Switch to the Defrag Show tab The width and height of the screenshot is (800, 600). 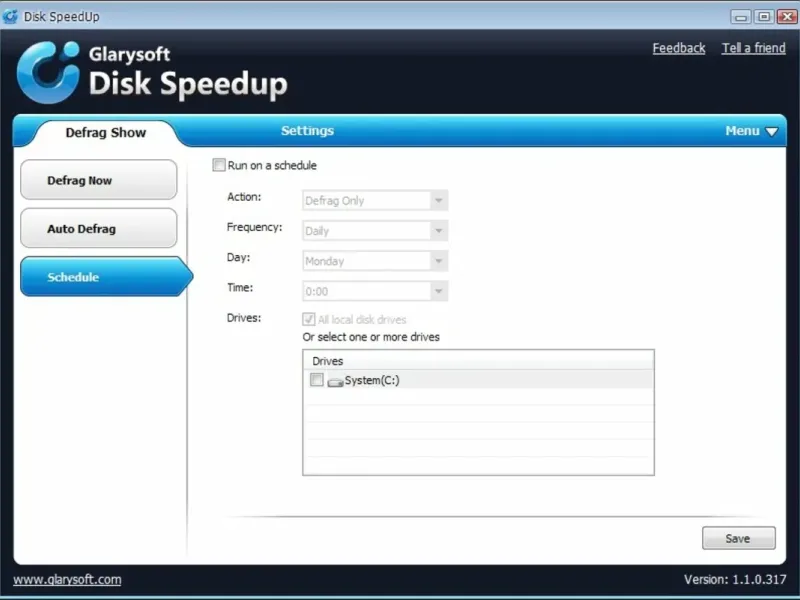pos(106,133)
